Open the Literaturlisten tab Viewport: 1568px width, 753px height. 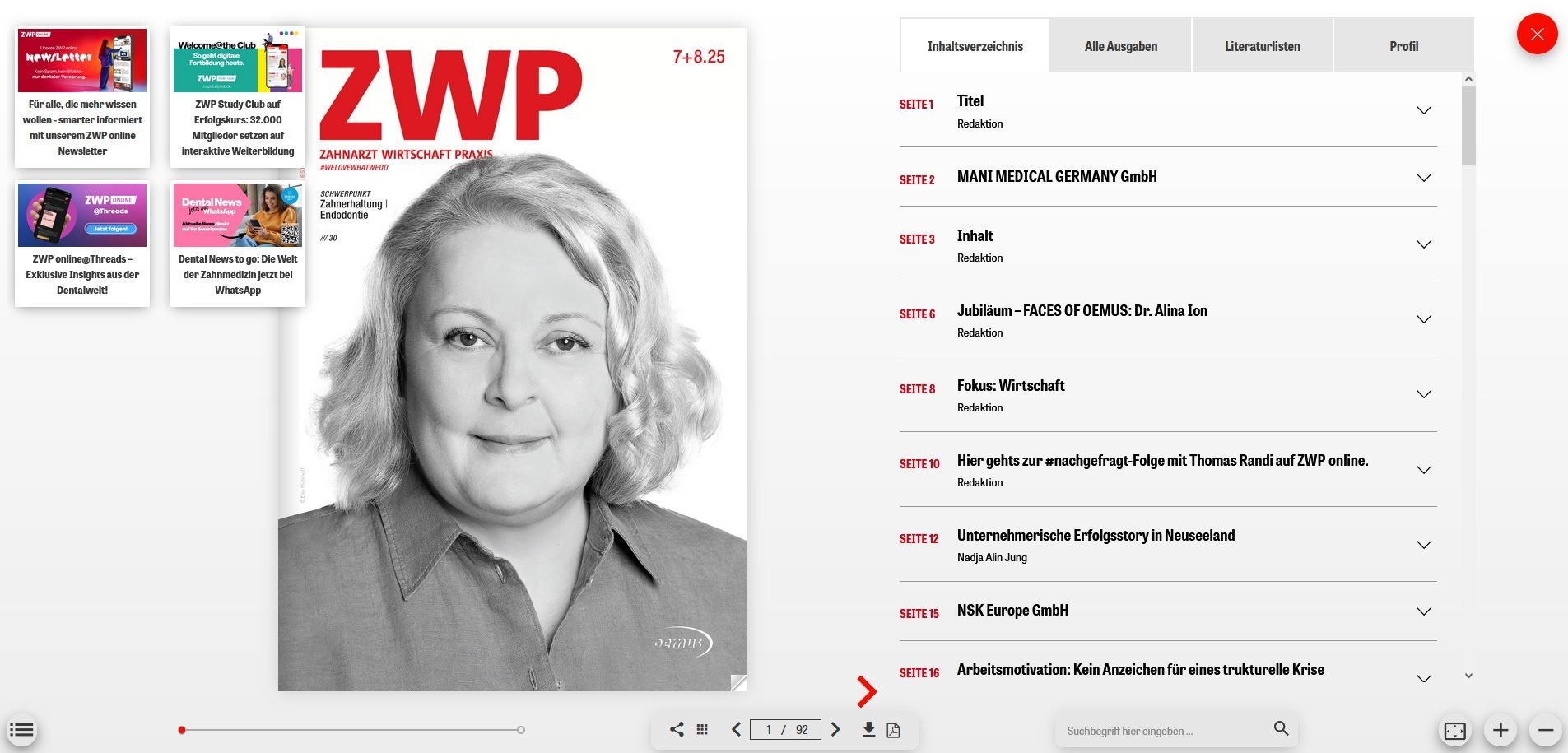1263,46
